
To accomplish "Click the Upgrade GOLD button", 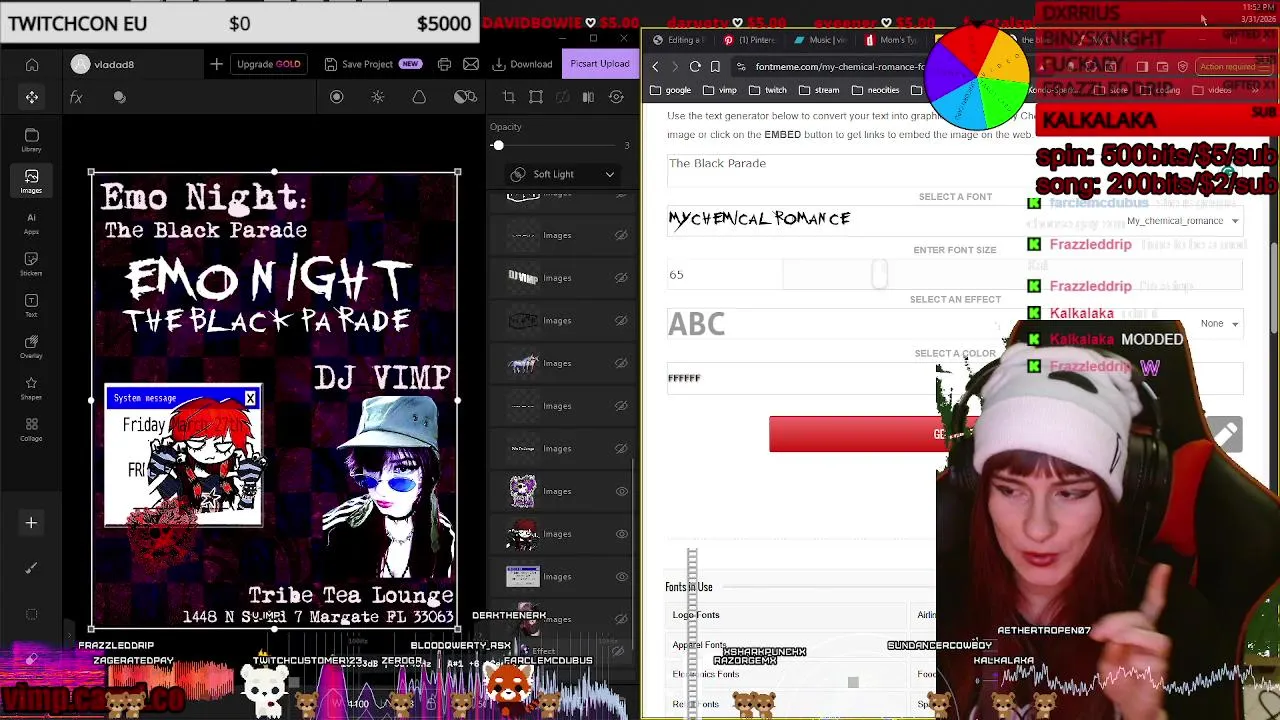I will pyautogui.click(x=268, y=64).
